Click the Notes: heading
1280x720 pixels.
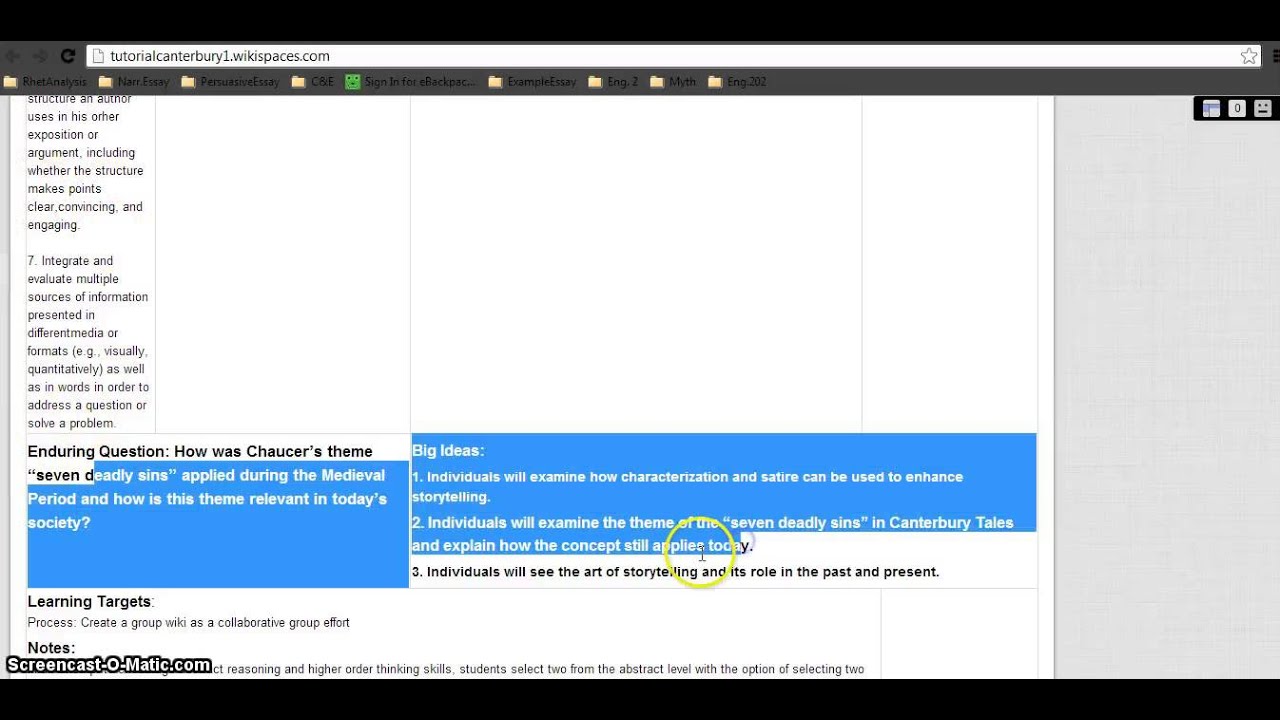tap(51, 648)
